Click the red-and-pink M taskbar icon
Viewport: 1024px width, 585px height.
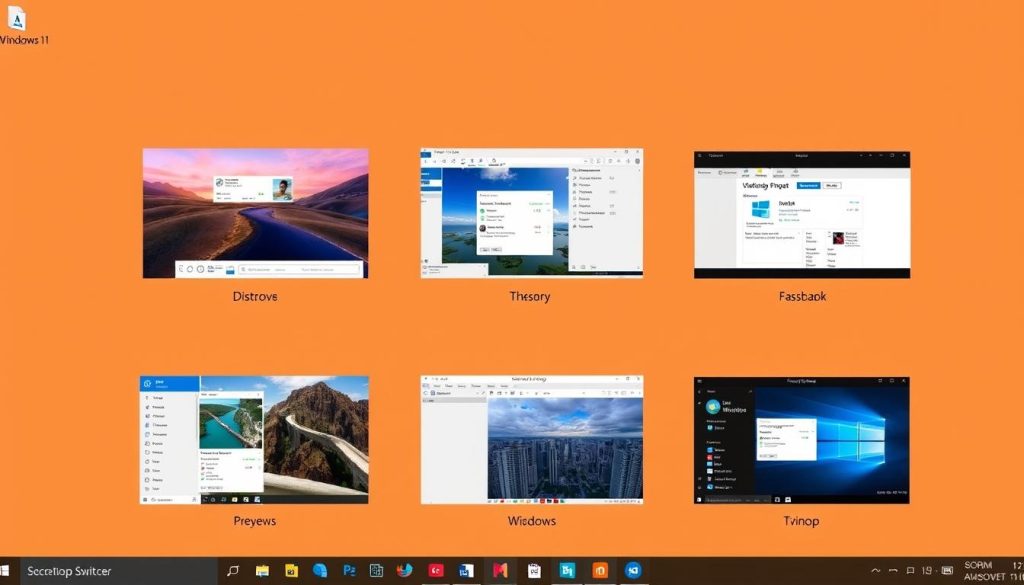500,571
